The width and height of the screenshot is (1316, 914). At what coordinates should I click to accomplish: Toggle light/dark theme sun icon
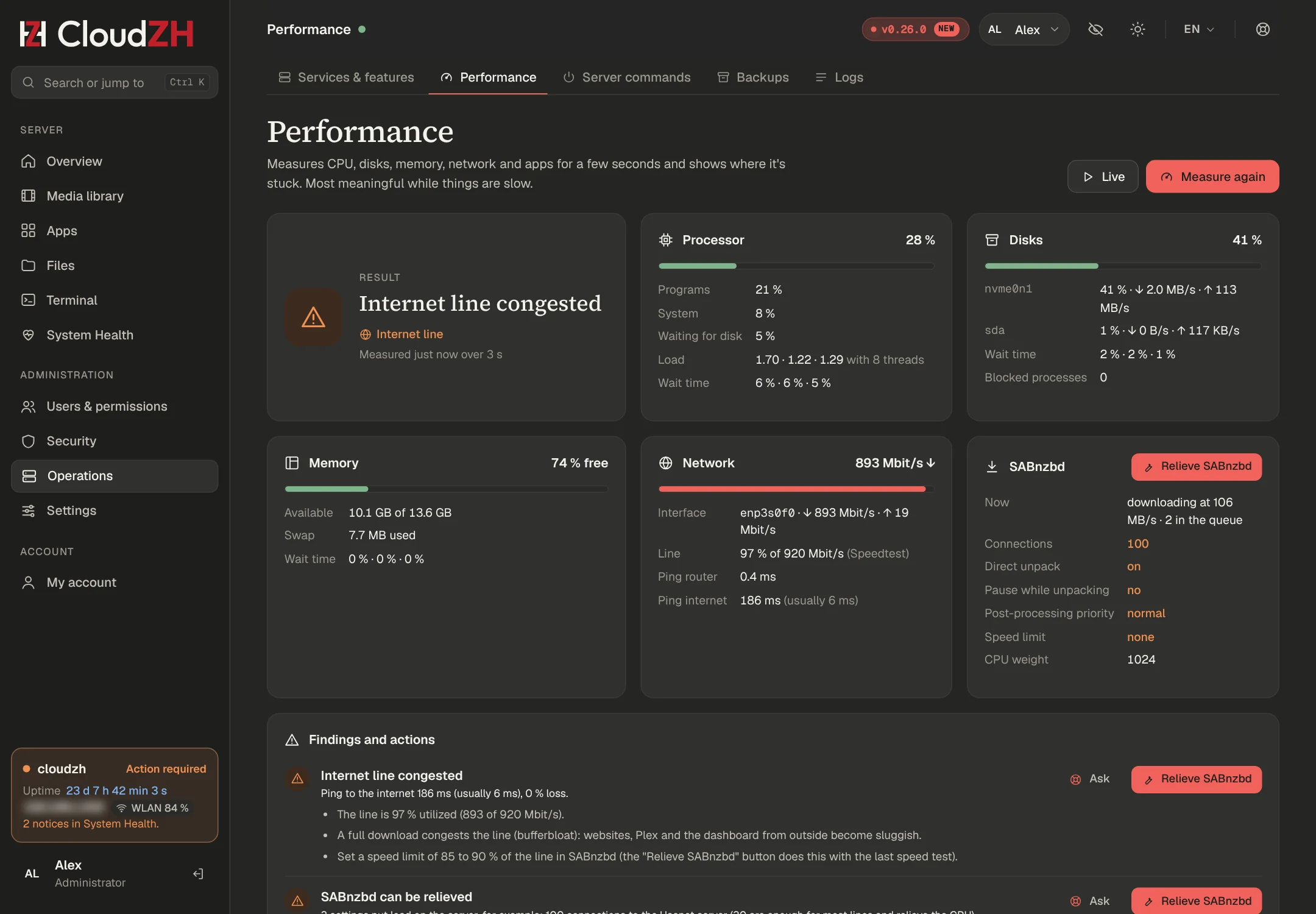click(1137, 29)
